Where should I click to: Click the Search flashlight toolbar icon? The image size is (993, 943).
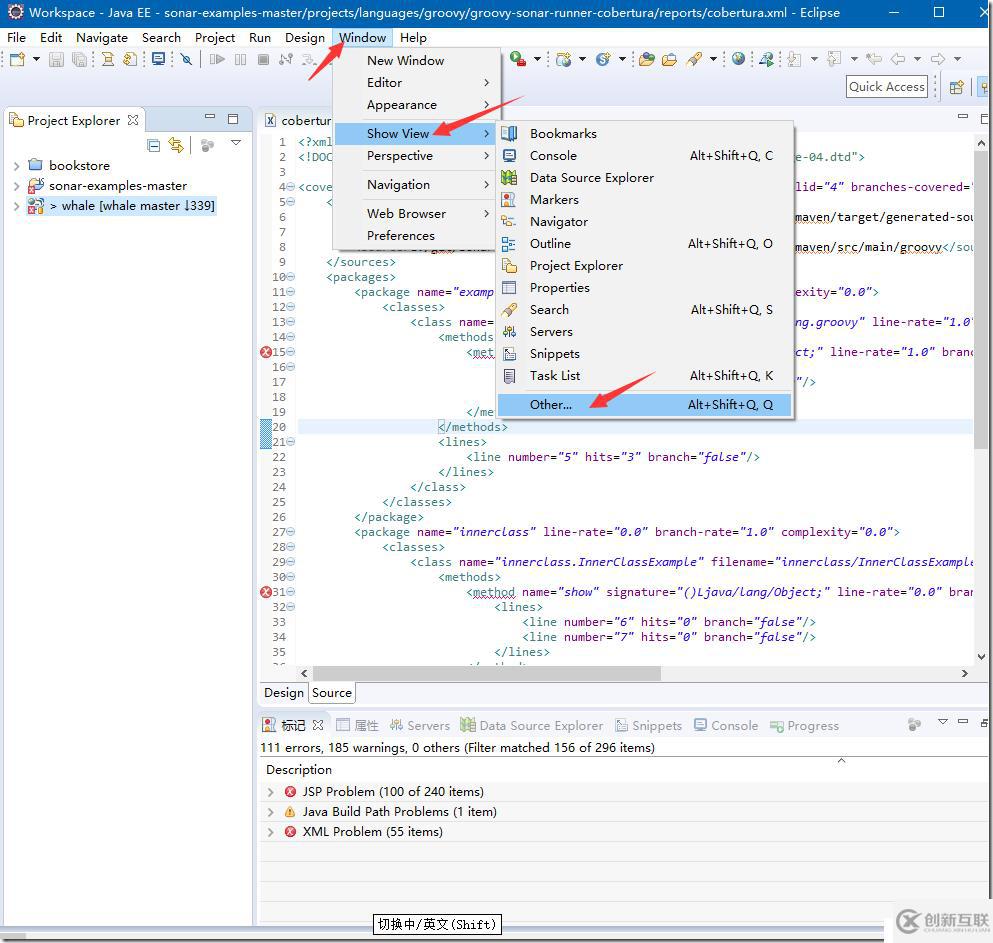coord(695,60)
